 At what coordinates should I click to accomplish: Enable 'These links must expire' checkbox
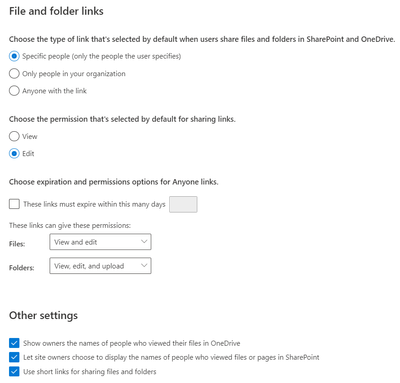pos(14,204)
